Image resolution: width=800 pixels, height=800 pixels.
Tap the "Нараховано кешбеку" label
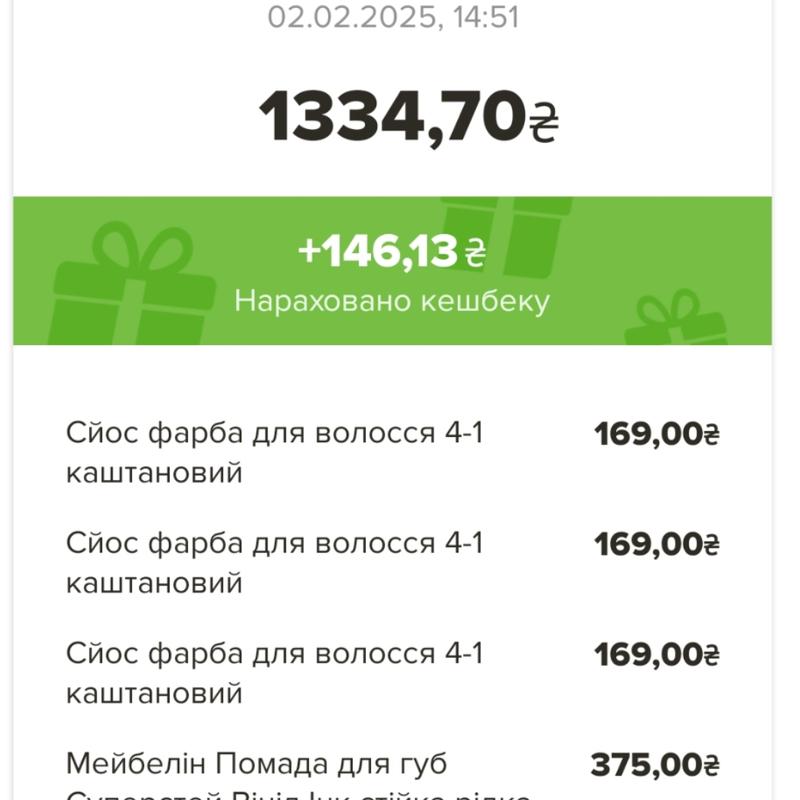coord(392,301)
